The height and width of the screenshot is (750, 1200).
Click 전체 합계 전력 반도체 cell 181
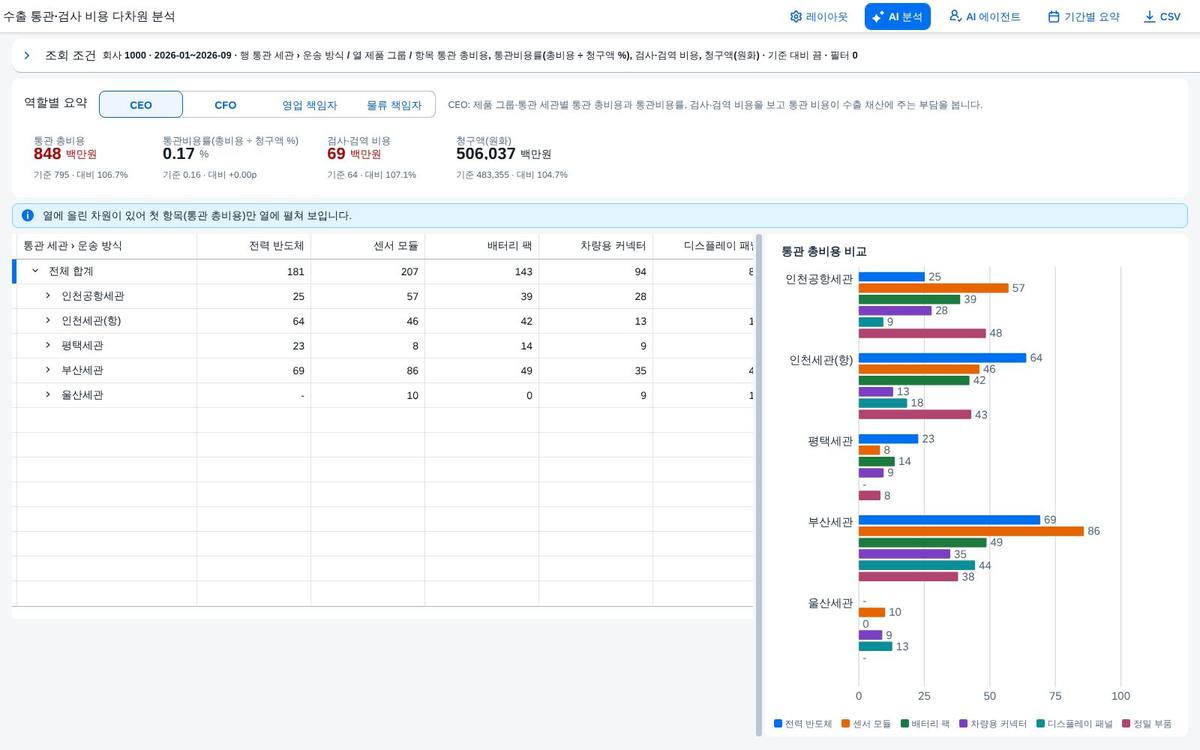click(x=254, y=271)
